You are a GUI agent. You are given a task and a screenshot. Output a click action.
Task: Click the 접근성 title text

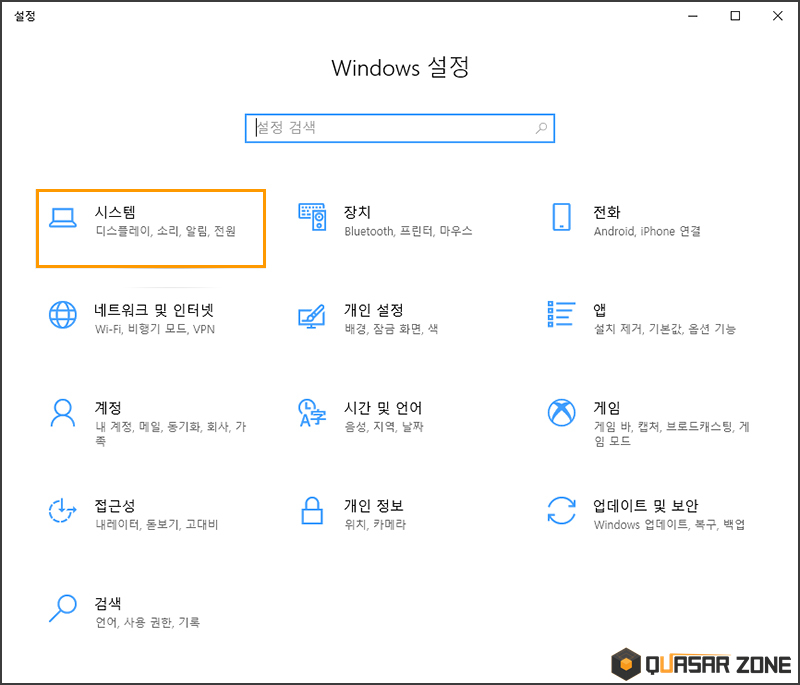click(x=115, y=506)
